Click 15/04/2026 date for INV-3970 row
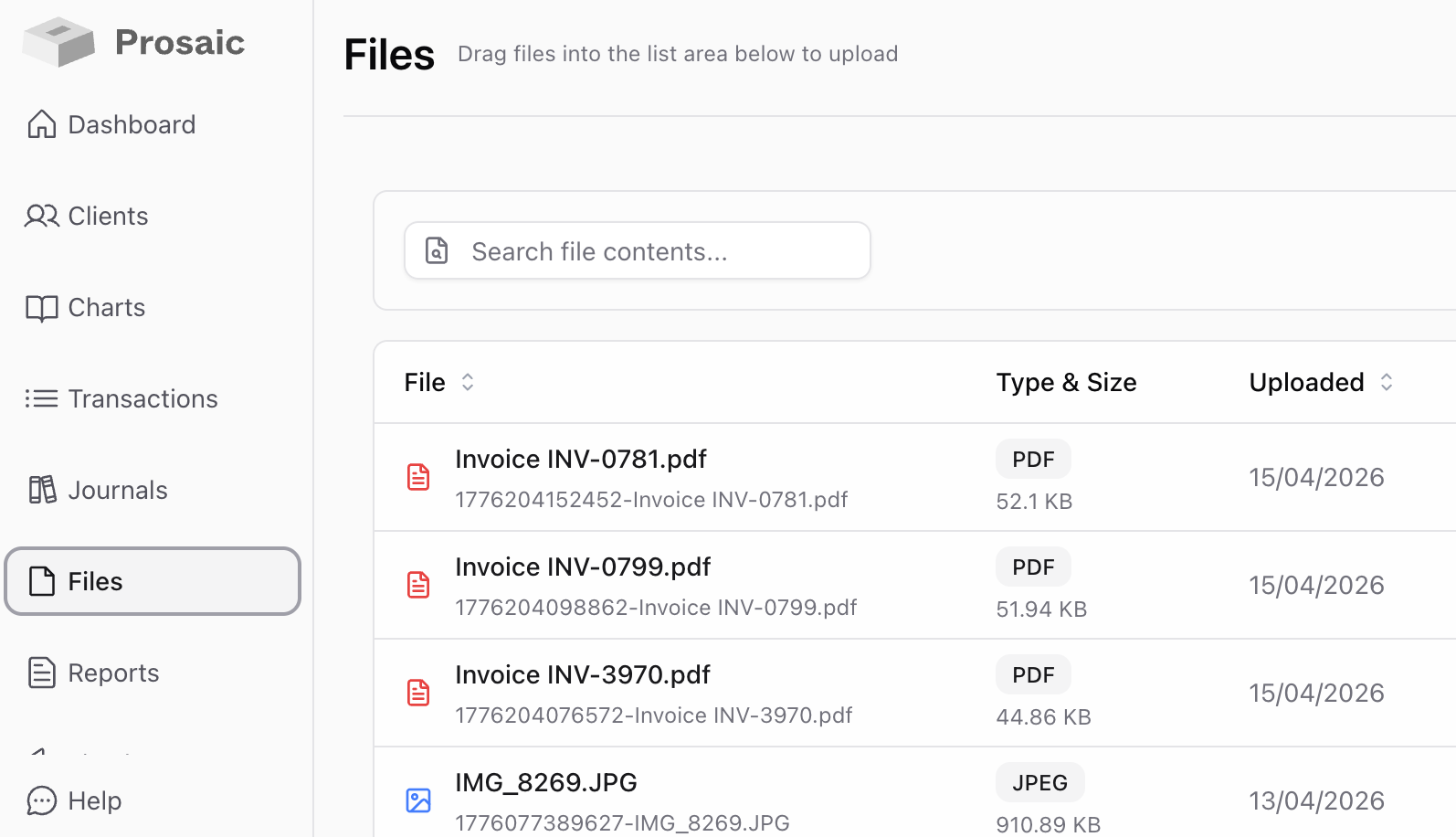The width and height of the screenshot is (1456, 837). [x=1316, y=693]
